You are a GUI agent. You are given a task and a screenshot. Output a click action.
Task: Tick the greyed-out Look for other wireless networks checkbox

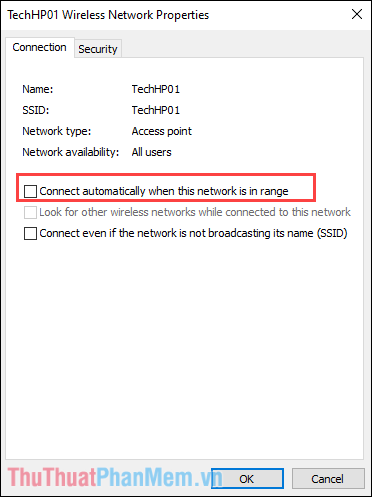(x=30, y=212)
